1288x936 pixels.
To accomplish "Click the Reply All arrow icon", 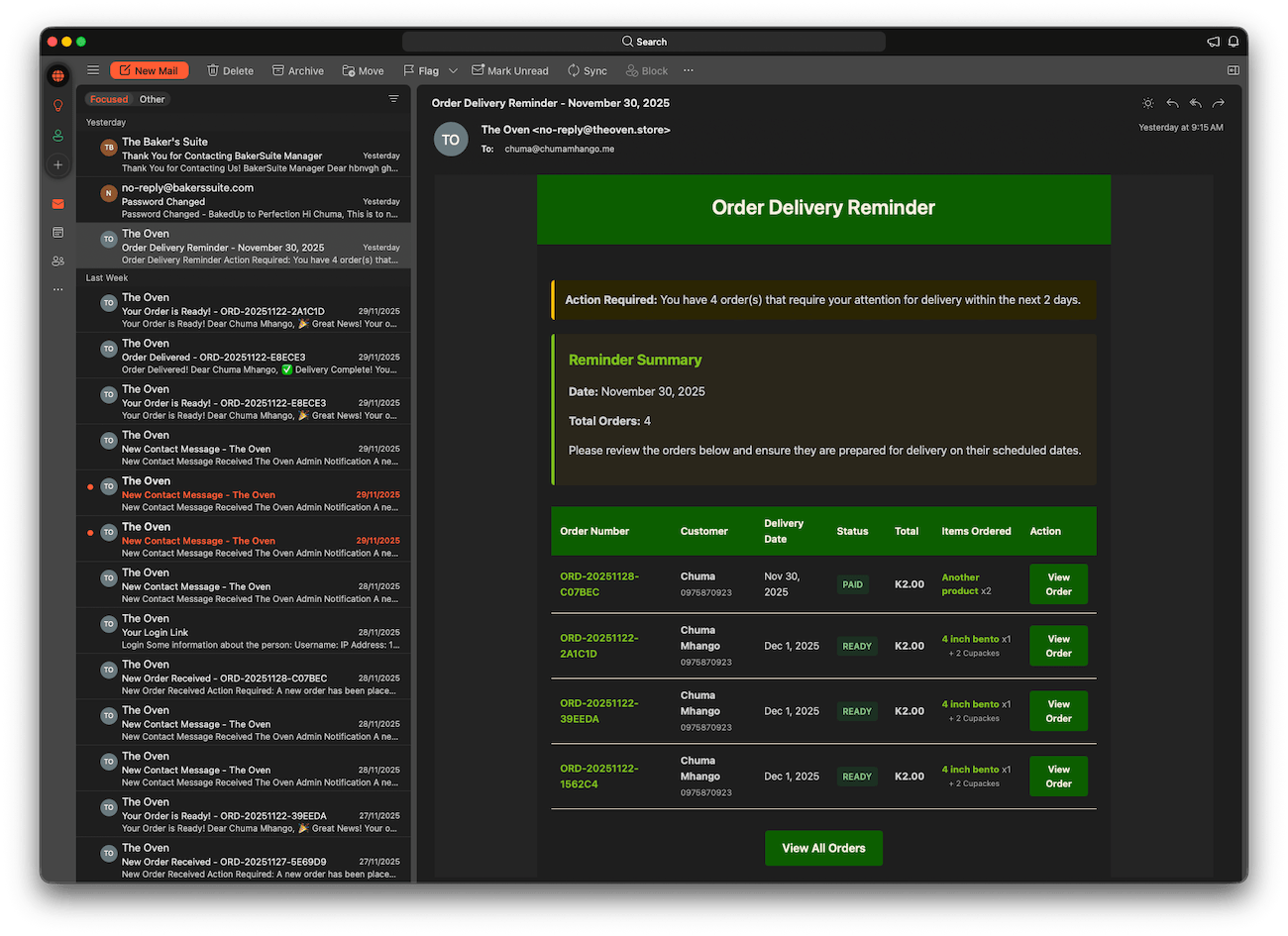I will pos(1195,103).
